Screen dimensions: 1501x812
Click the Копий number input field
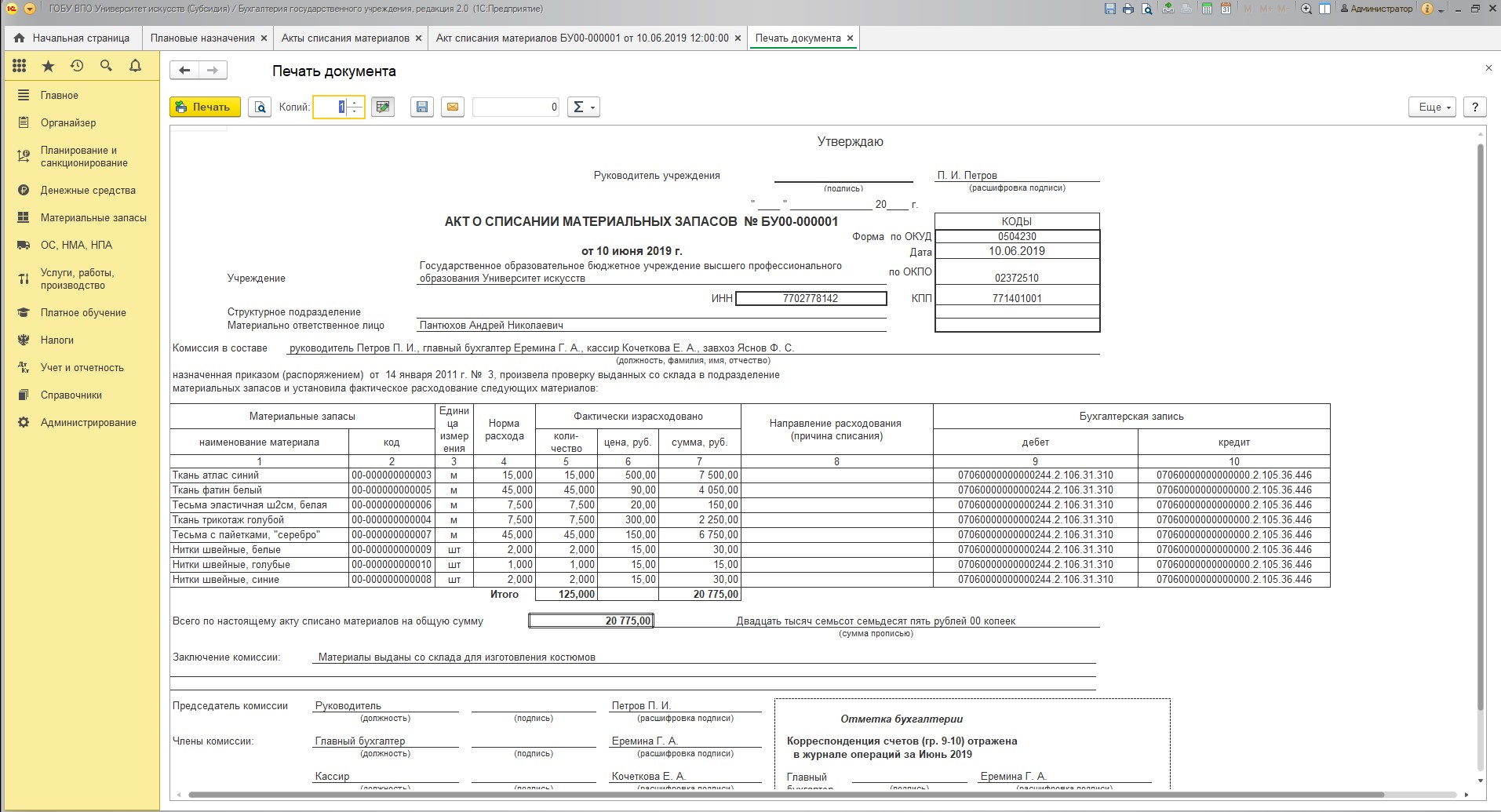pyautogui.click(x=331, y=107)
